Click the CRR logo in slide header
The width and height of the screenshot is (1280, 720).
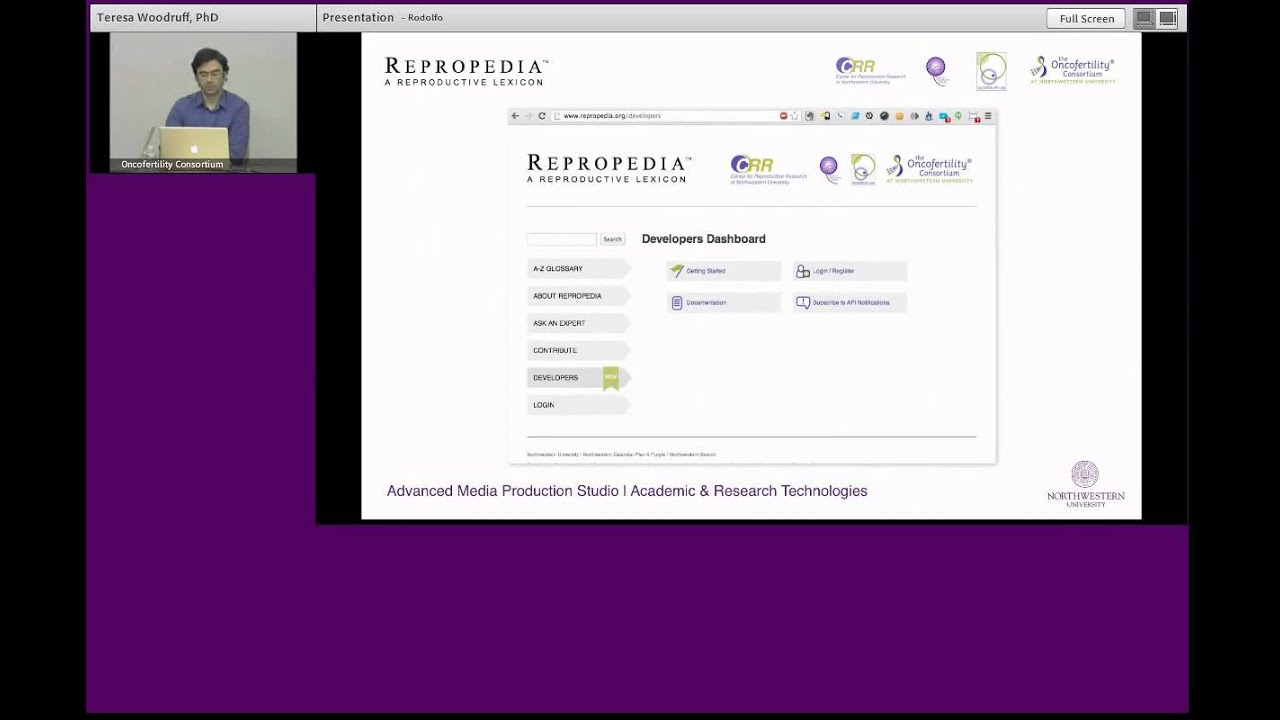tap(870, 71)
